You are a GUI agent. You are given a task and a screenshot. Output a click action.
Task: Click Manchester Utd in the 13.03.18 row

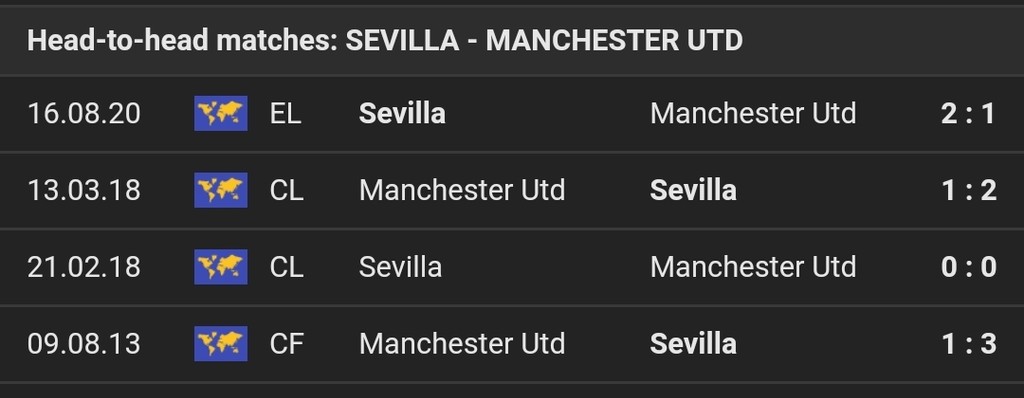coord(462,190)
